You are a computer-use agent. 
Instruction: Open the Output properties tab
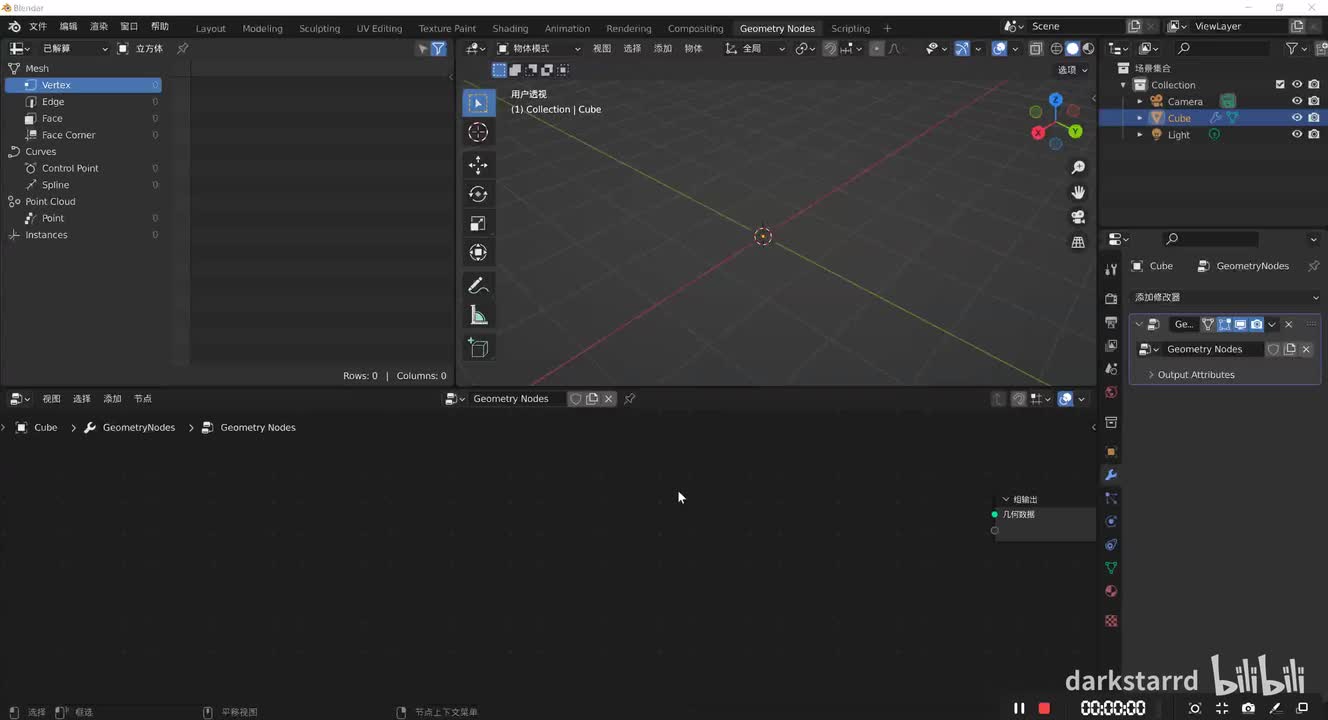[1111, 322]
